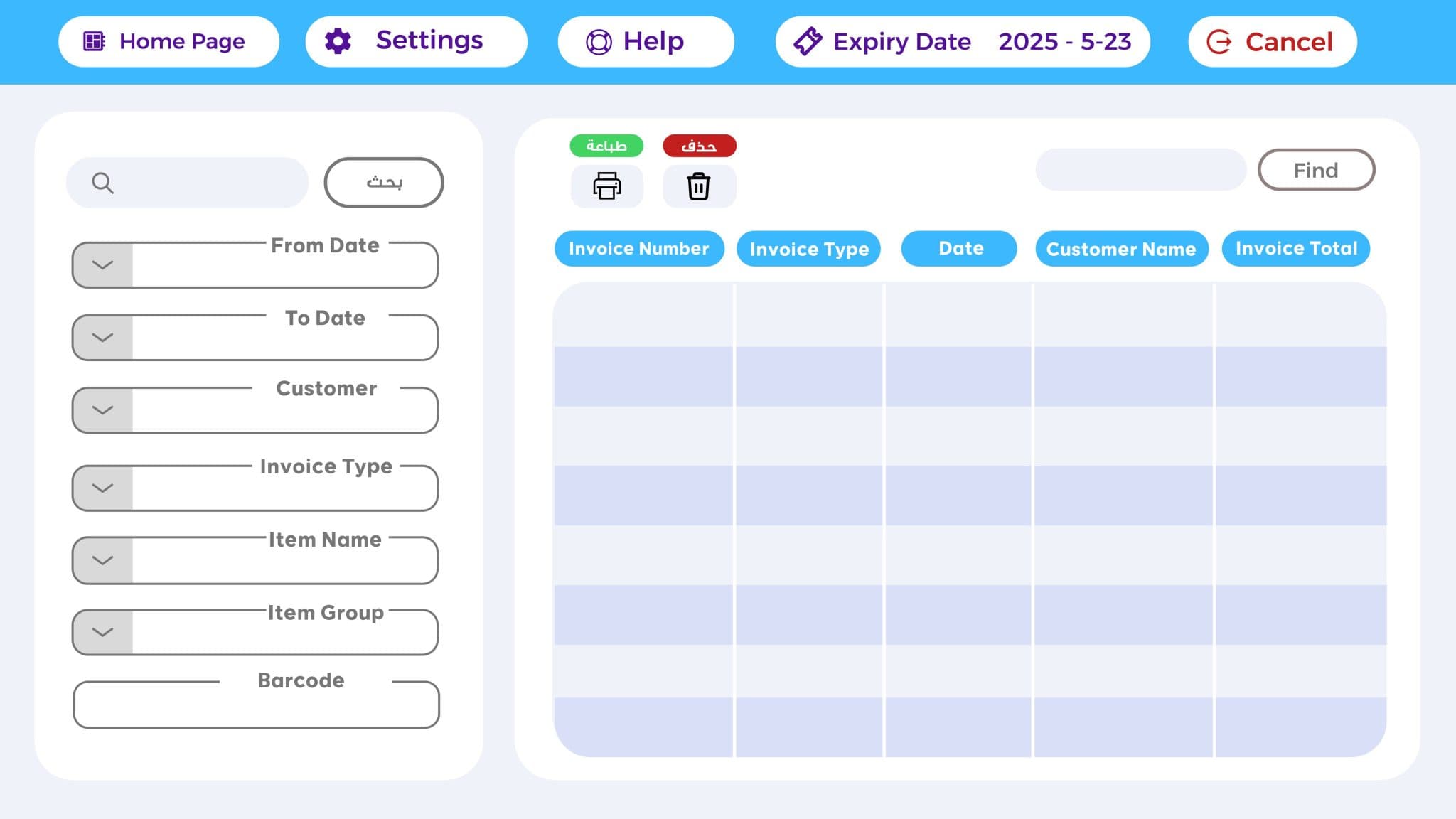Click the trash delete icon
The image size is (1456, 819).
(x=699, y=186)
